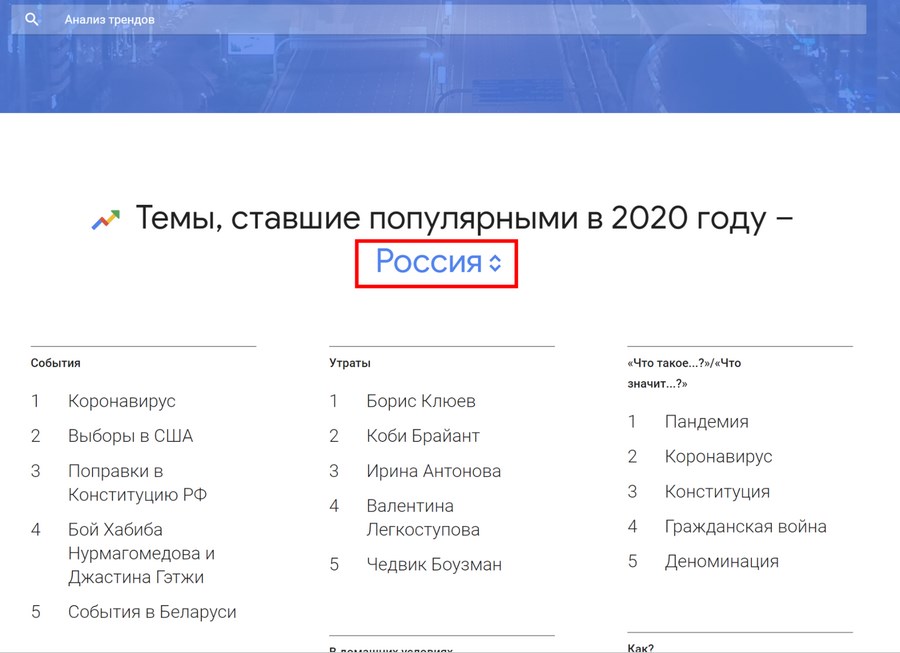
Task: Click the Google Trends arrow logo
Action: [x=106, y=220]
